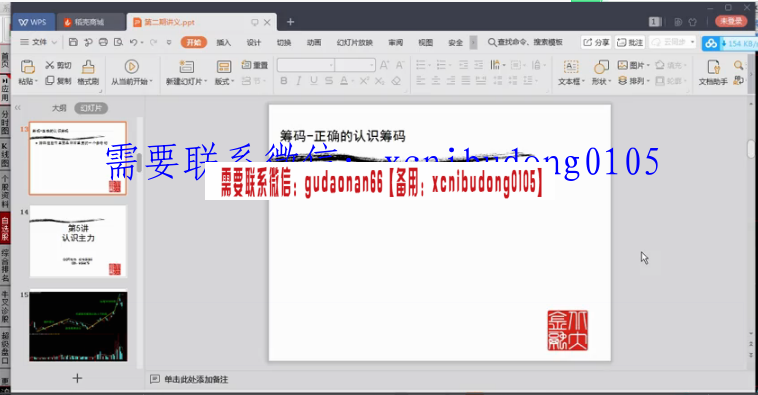Open the File (文件) menu dropdown

(x=39, y=43)
